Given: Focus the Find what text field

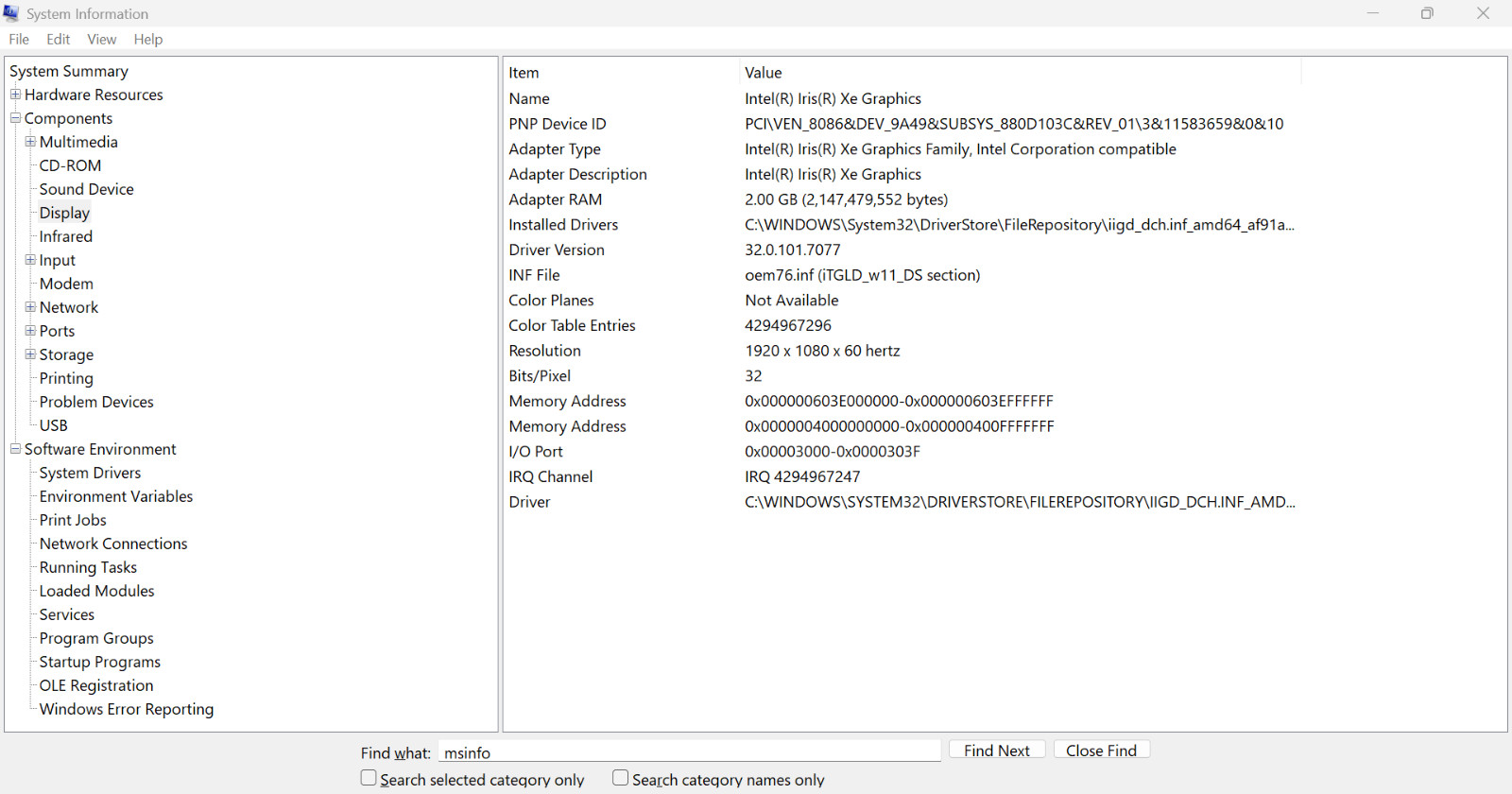Looking at the screenshot, I should click(x=690, y=751).
